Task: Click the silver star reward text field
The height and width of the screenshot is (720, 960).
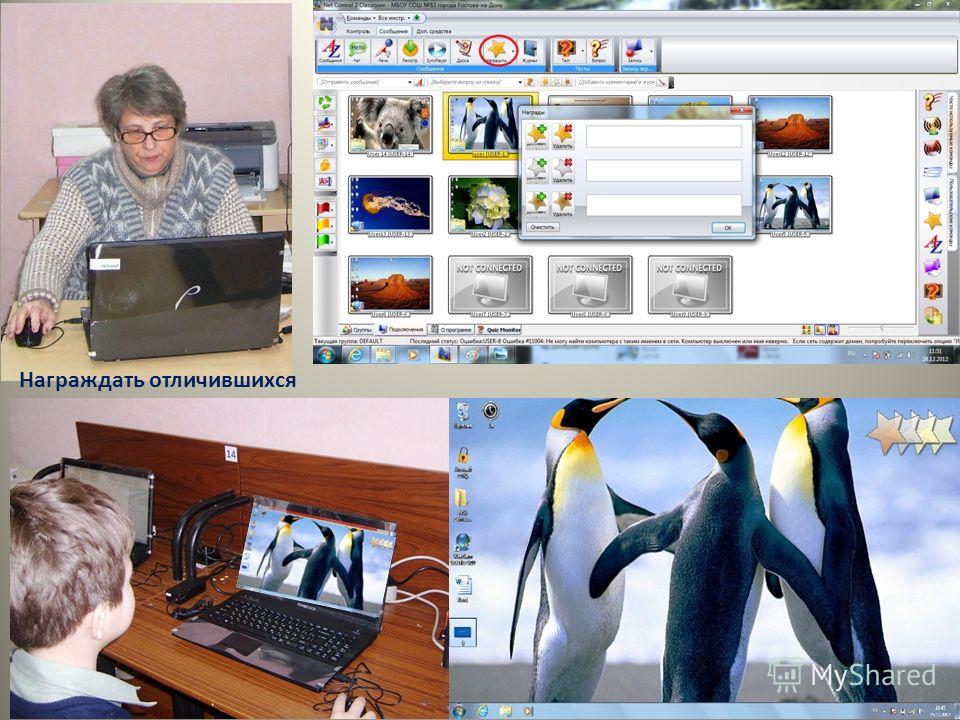Action: [x=664, y=171]
